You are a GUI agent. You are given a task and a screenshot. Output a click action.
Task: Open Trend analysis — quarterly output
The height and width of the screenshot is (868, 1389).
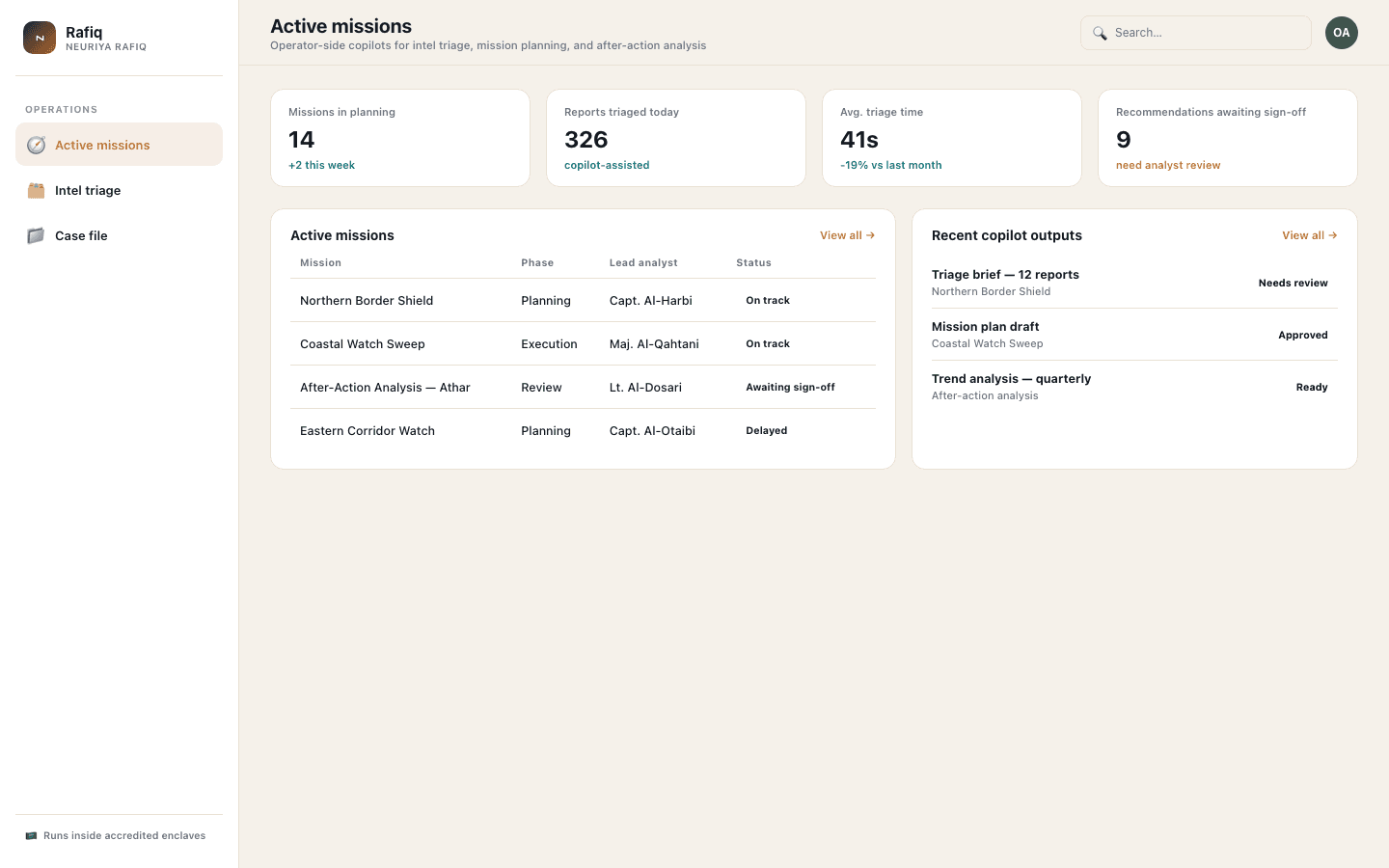pyautogui.click(x=1134, y=387)
